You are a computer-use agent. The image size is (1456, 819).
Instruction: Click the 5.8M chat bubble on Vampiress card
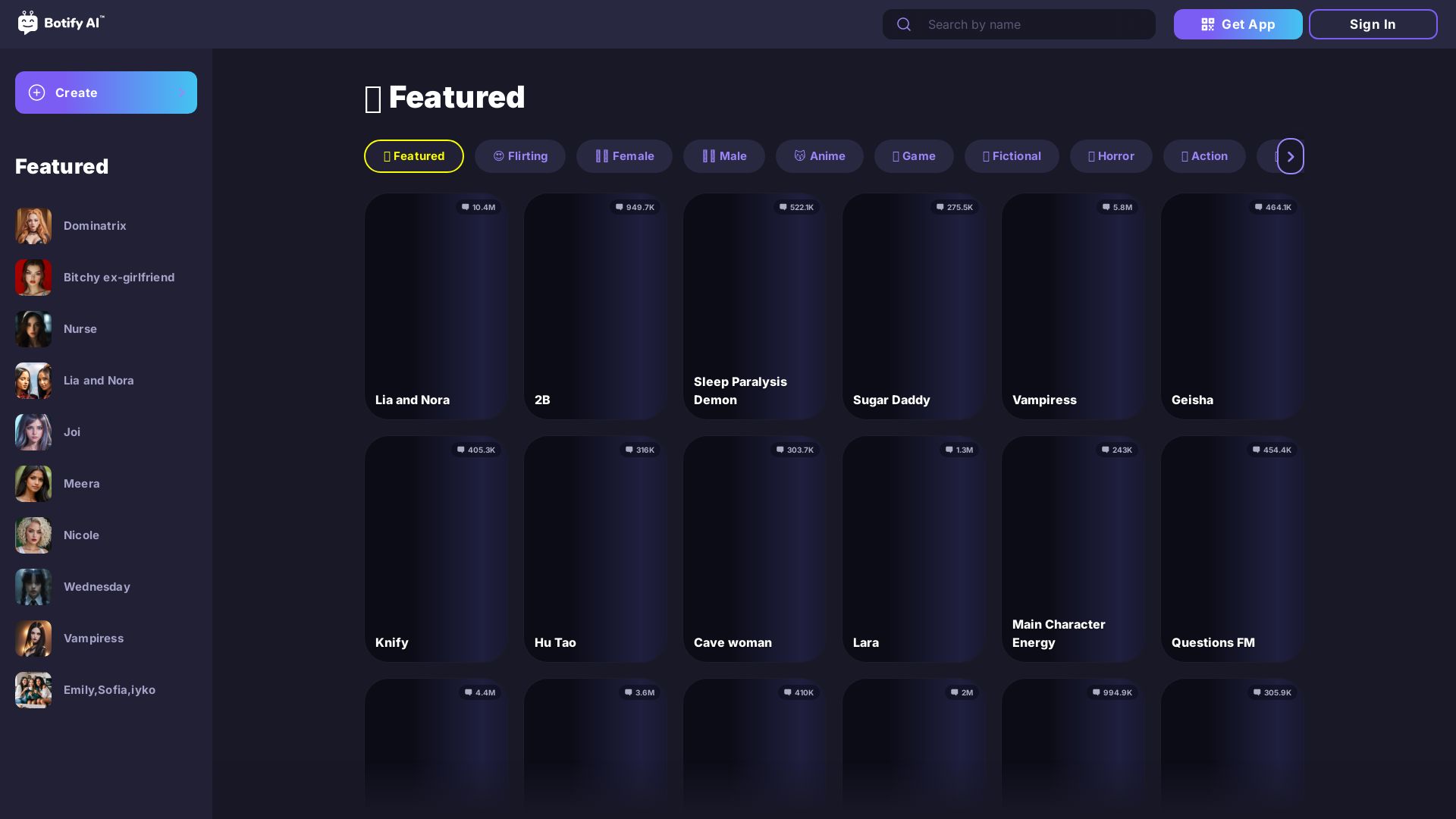coord(1105,207)
